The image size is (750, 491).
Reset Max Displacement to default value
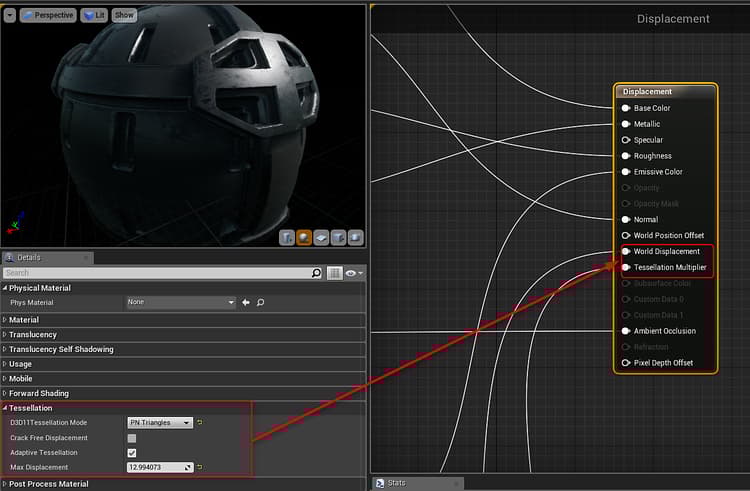pos(200,467)
